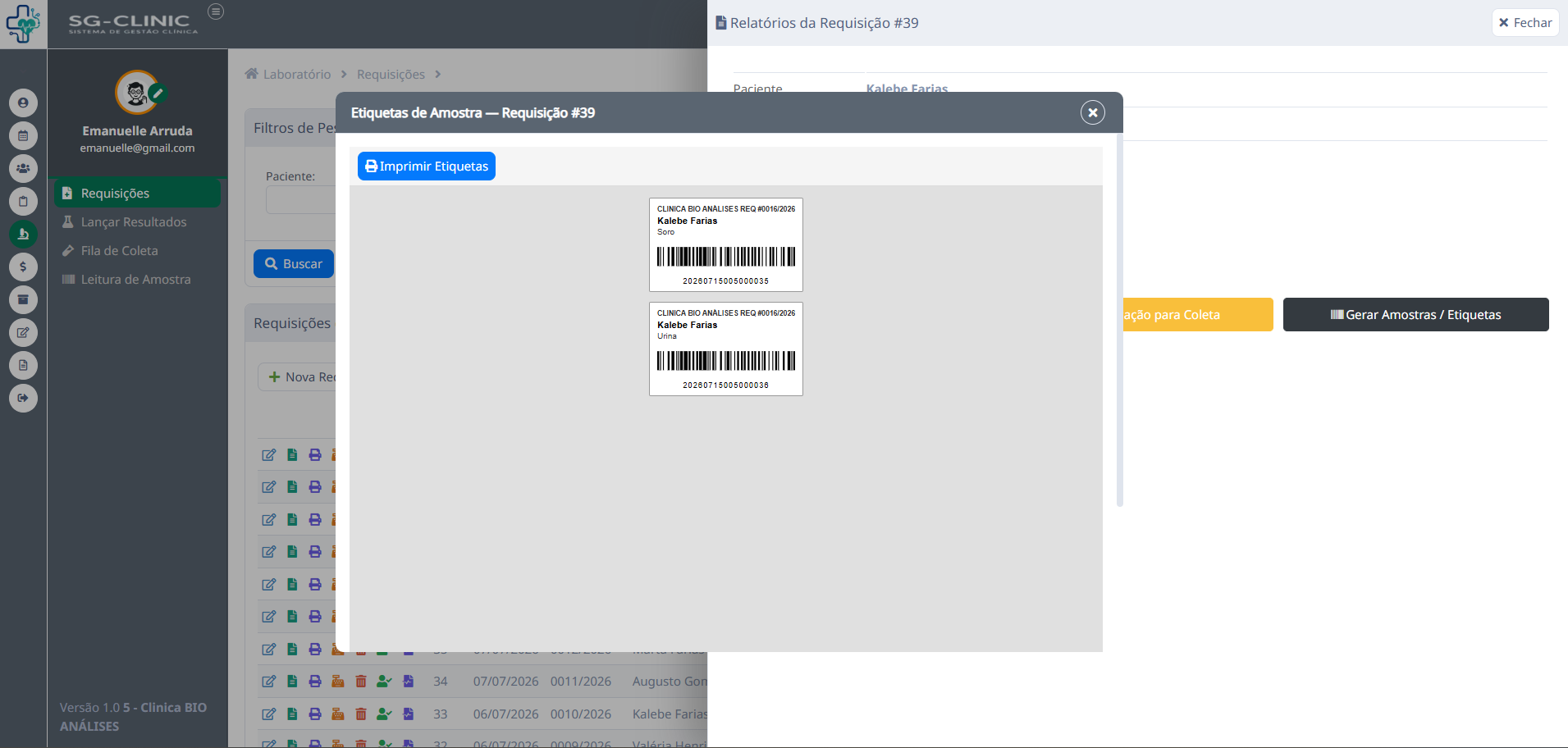Open the green document icon for requisition 34
The image size is (1568, 748).
(x=292, y=682)
